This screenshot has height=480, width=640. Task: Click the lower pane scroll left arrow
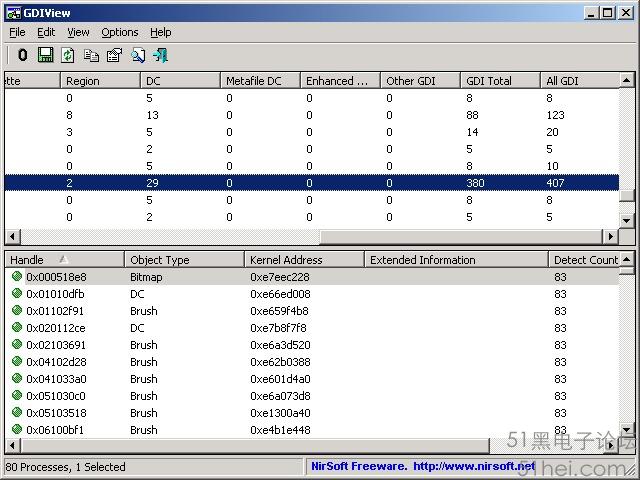pos(13,445)
